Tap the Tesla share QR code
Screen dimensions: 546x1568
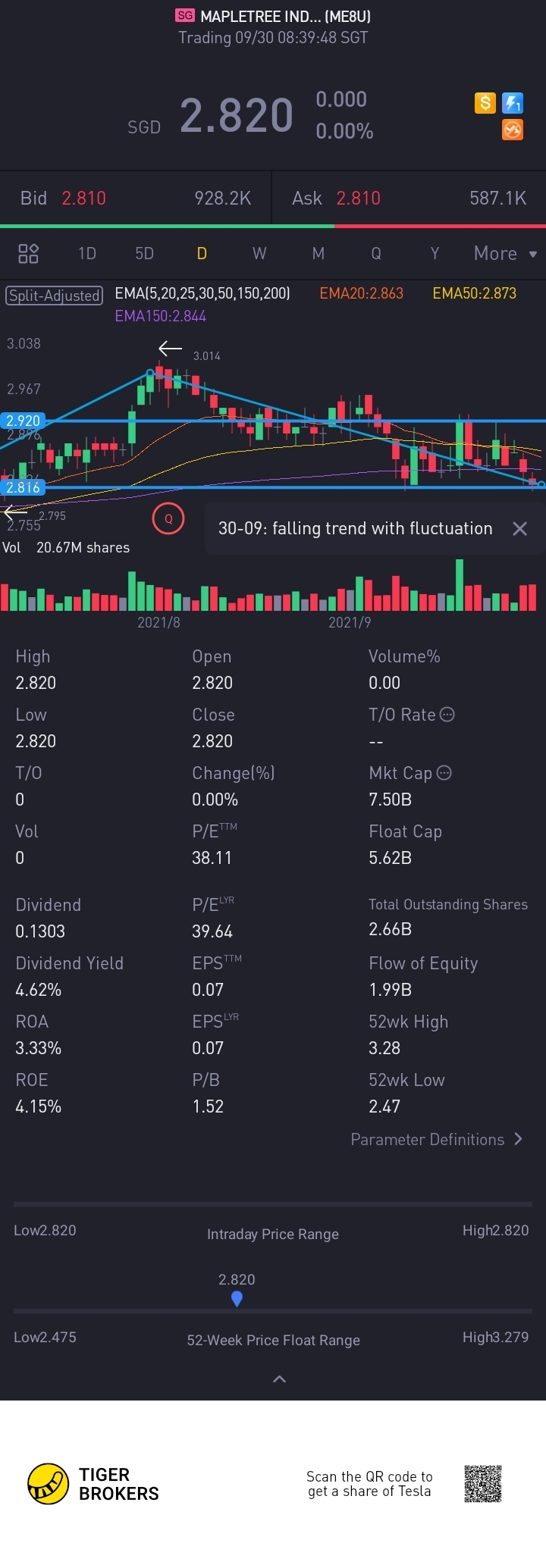[483, 1484]
